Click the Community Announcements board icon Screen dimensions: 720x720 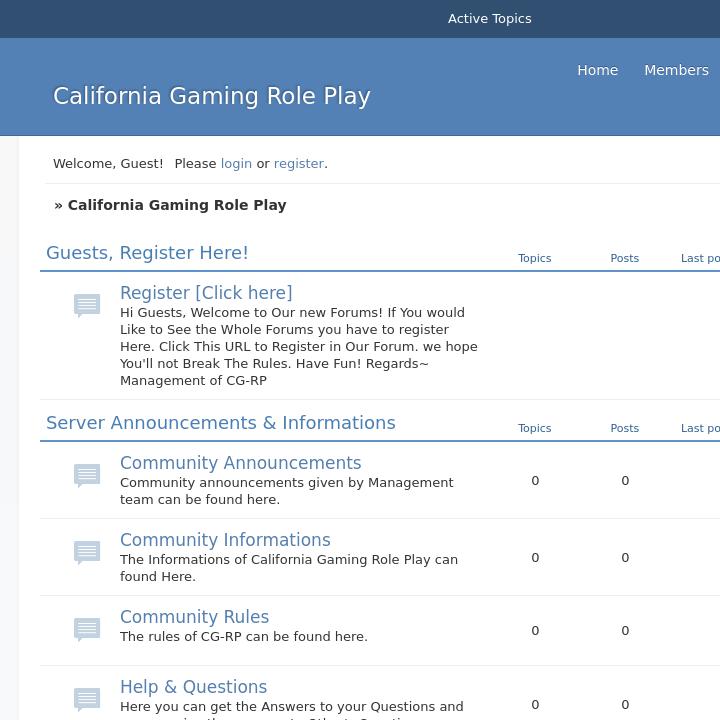pyautogui.click(x=87, y=475)
